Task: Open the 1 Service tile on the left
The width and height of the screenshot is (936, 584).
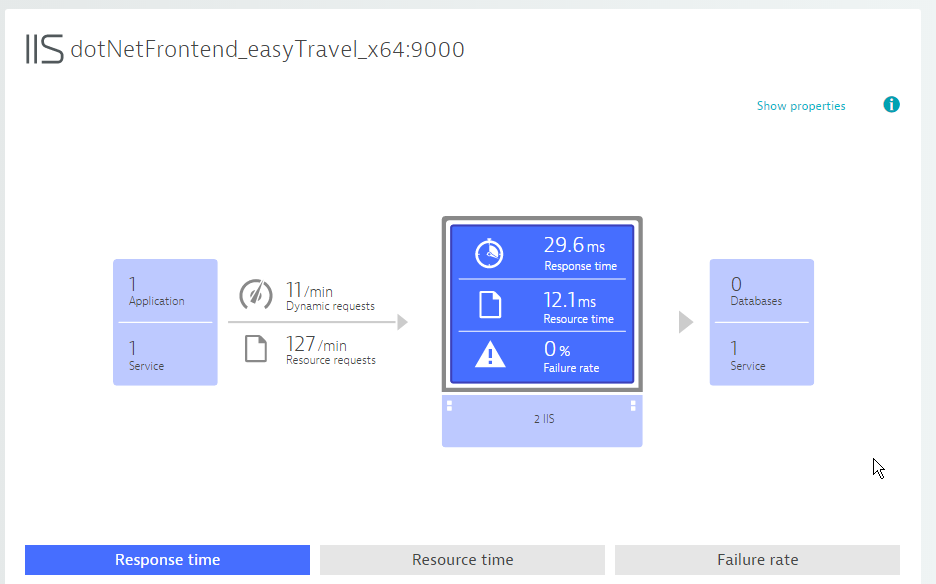Action: pos(165,355)
